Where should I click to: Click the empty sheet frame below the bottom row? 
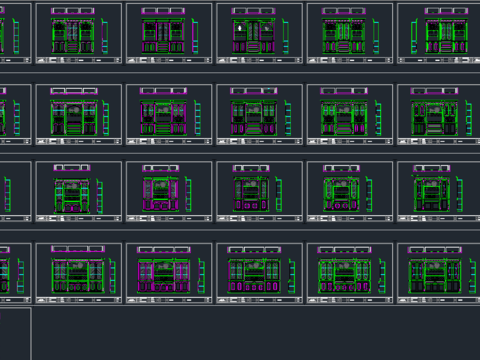(x=15, y=334)
